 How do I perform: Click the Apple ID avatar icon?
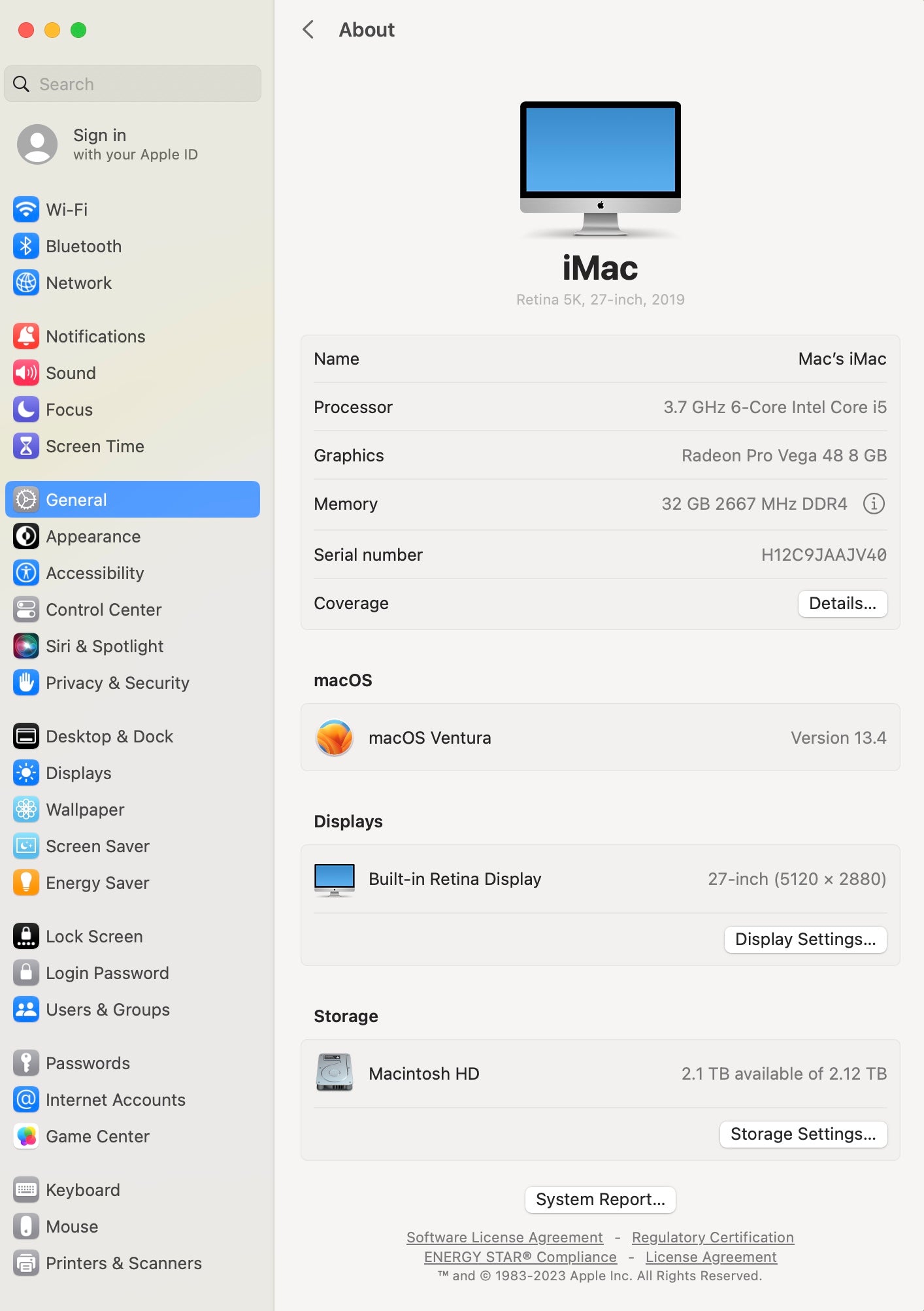point(37,144)
